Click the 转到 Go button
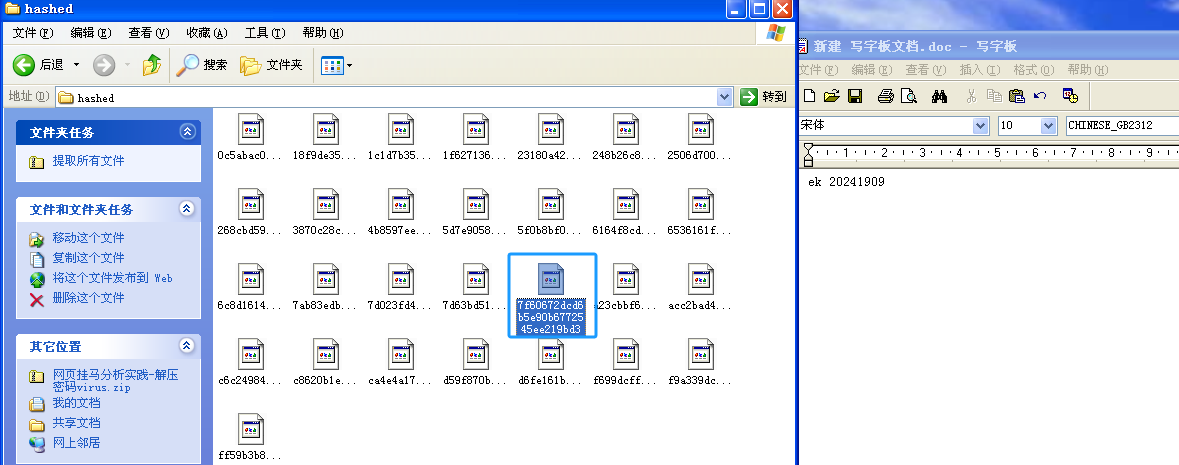This screenshot has height=465, width=1179. pyautogui.click(x=764, y=97)
